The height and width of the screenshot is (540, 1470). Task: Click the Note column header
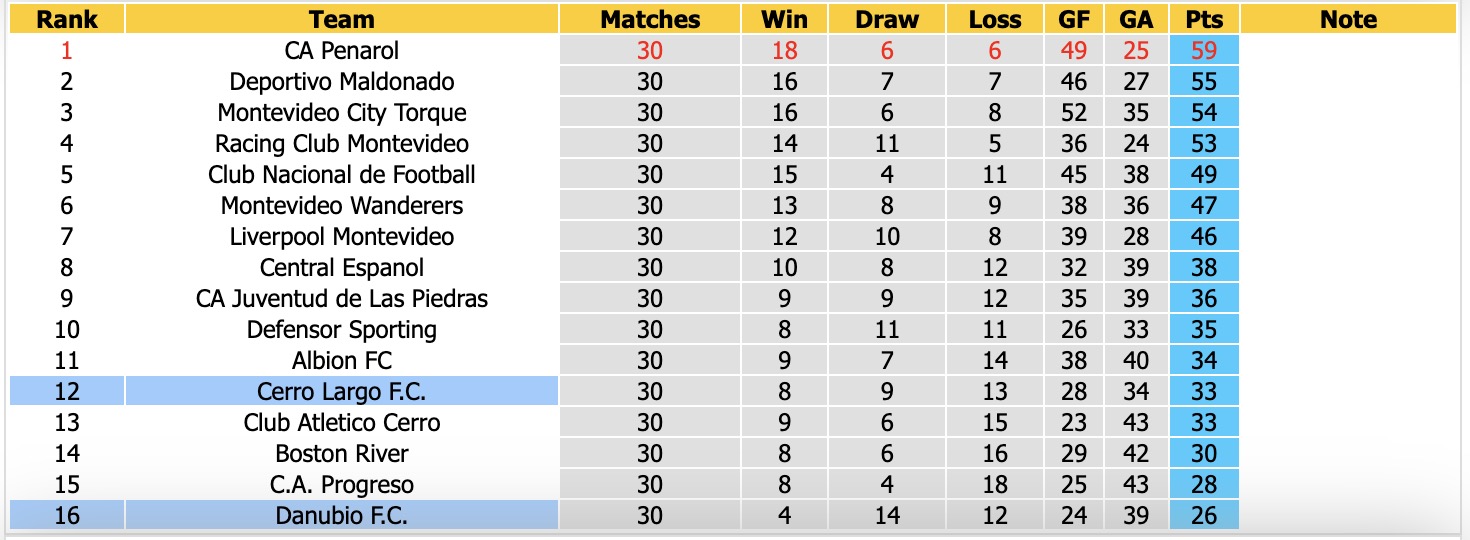coord(1348,19)
